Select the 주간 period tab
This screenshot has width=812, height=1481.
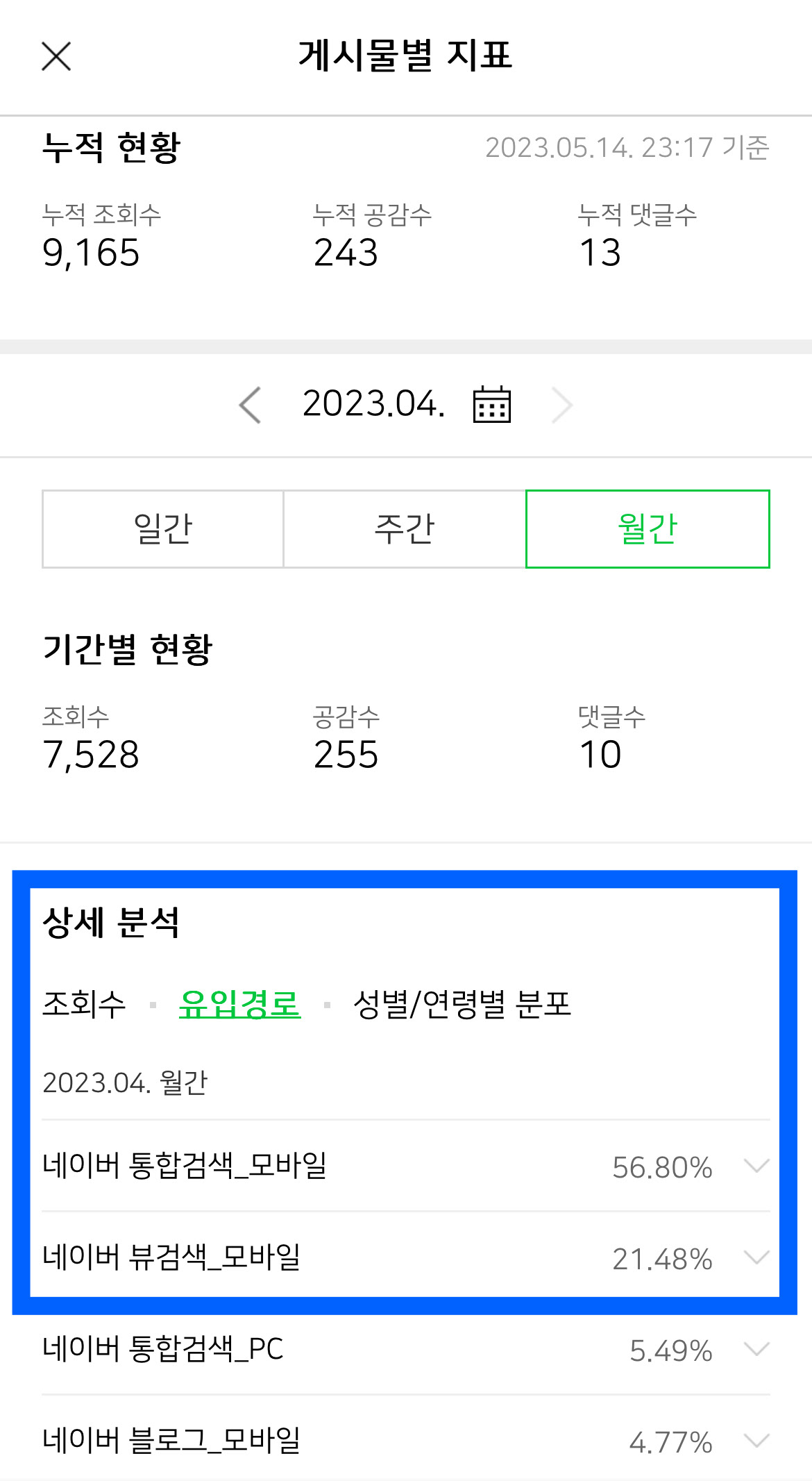[405, 529]
